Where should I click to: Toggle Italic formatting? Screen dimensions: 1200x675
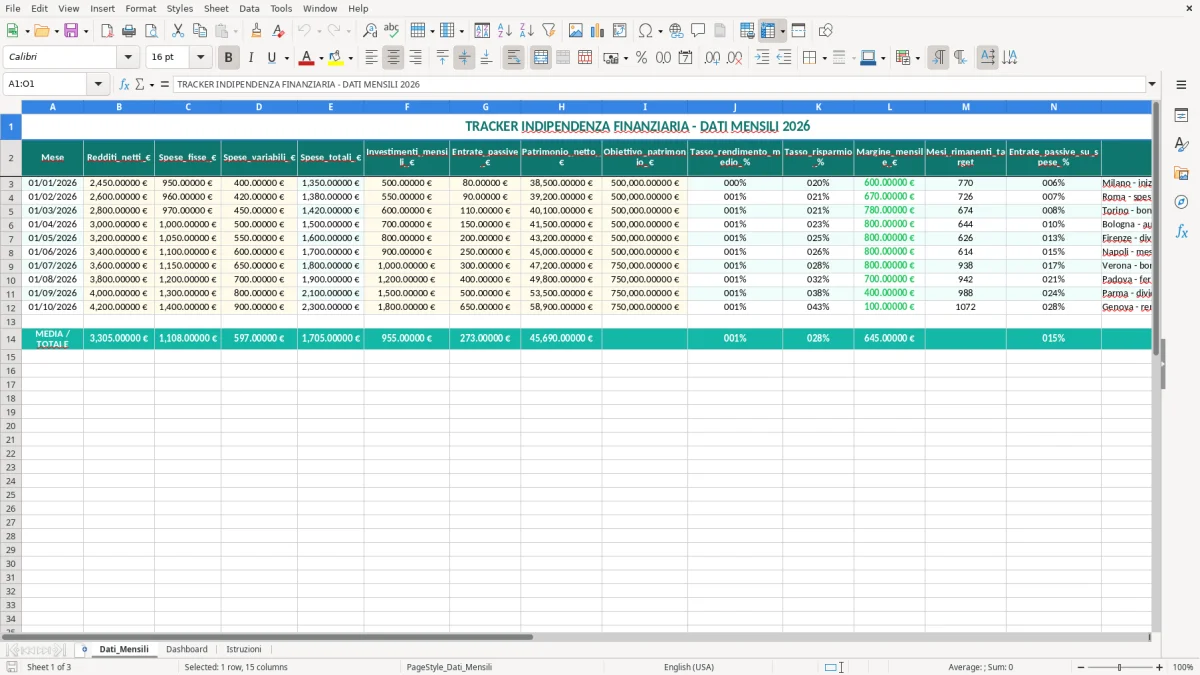(250, 58)
